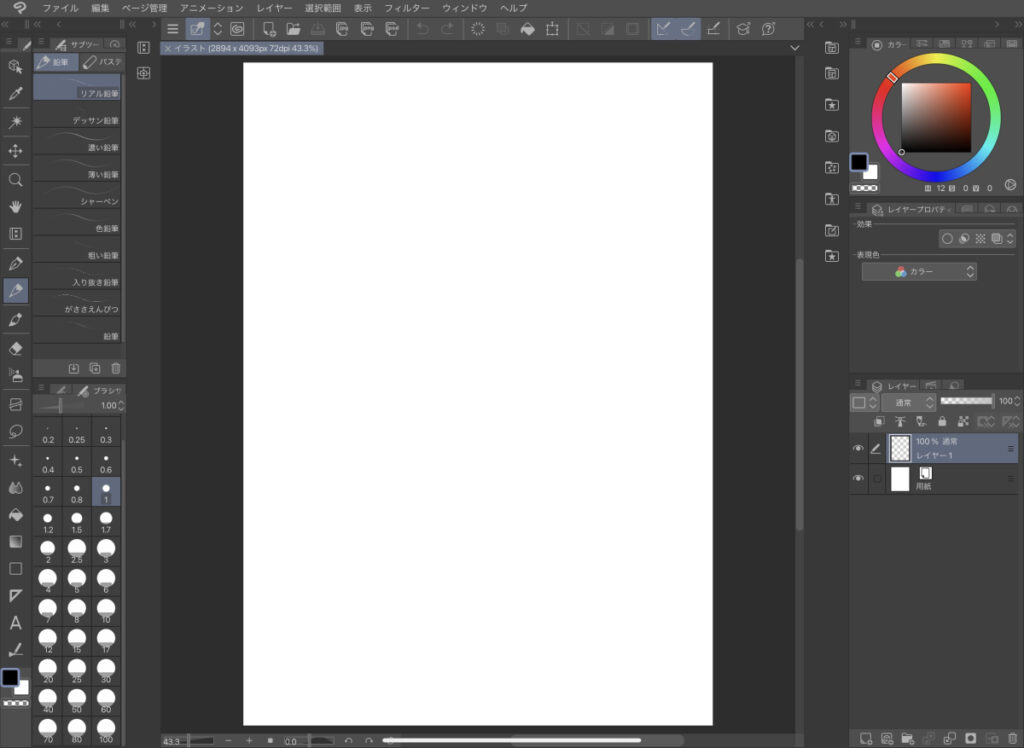Toggle Lock layer padlock icon

942,422
